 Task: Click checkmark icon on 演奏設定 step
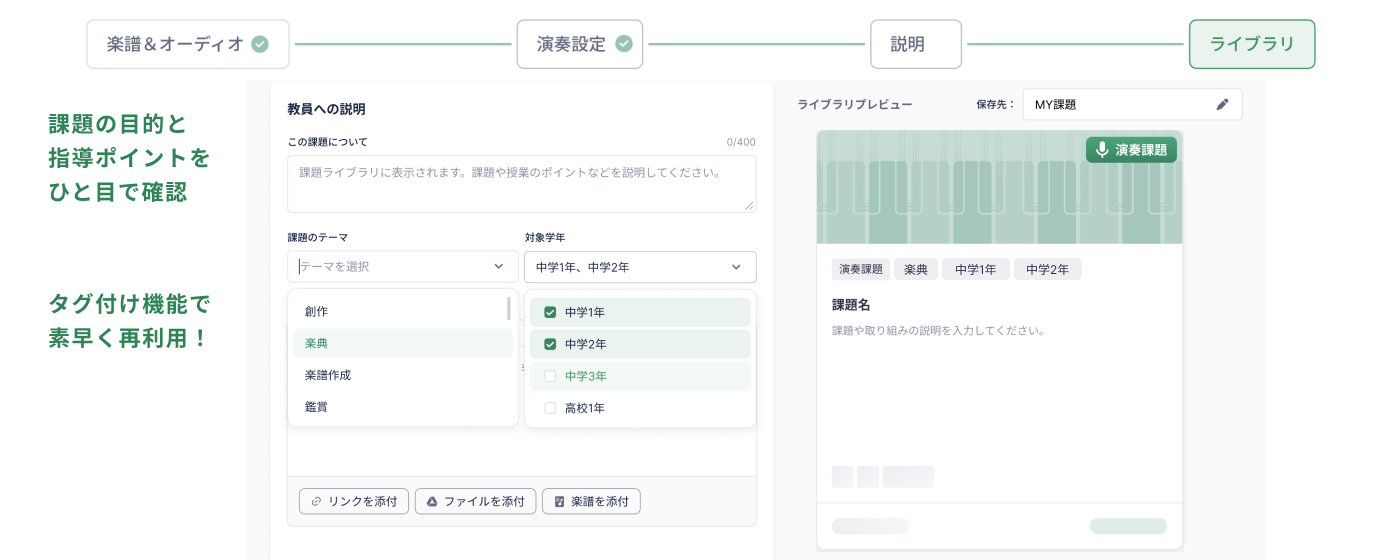point(624,44)
